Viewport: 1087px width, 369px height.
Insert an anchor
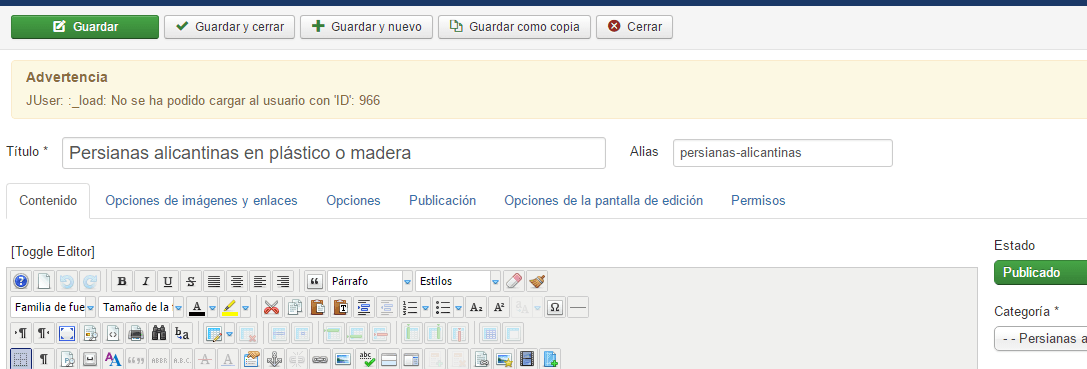pyautogui.click(x=275, y=359)
